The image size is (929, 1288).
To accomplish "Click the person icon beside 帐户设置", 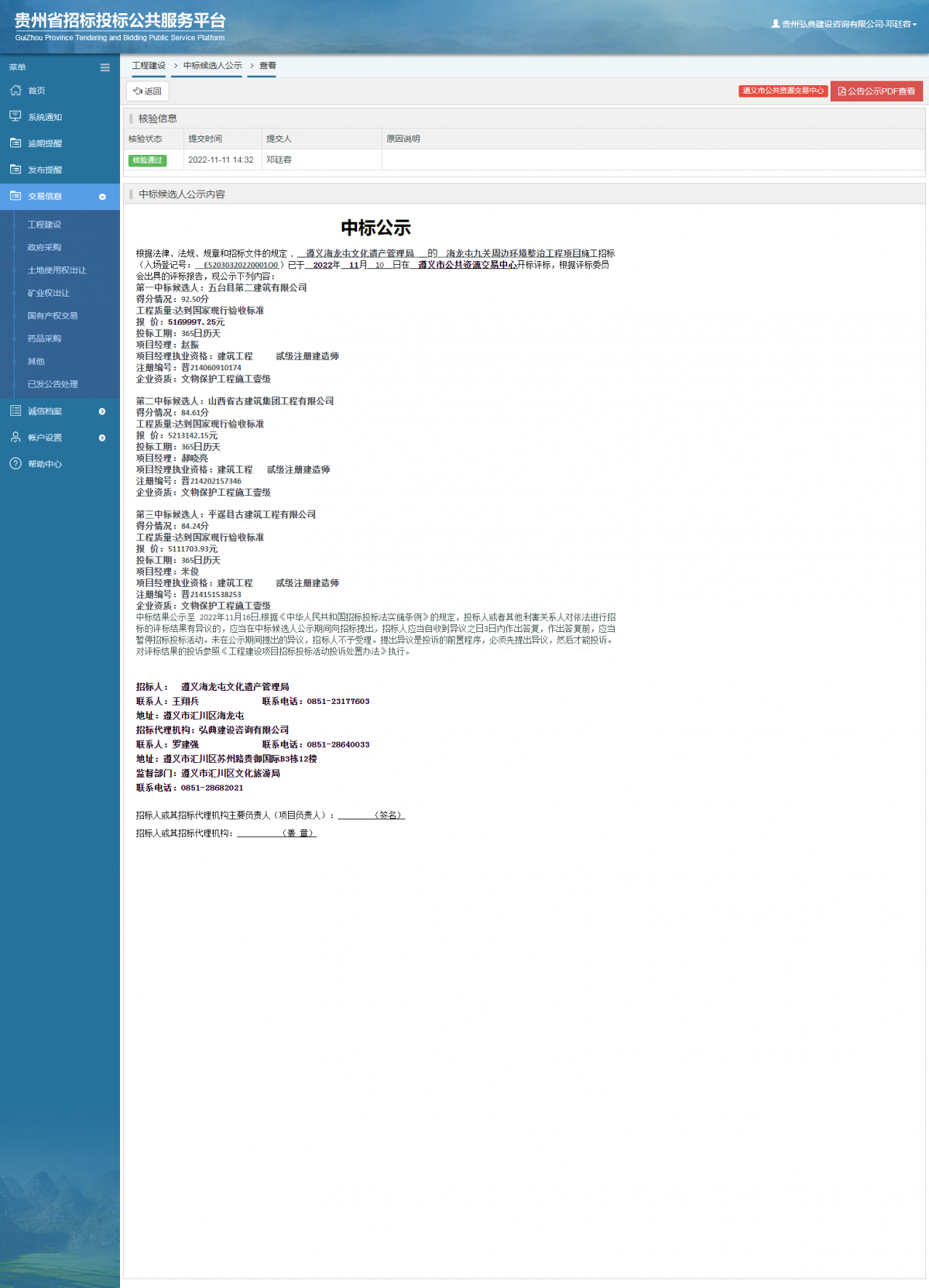I will tap(15, 437).
